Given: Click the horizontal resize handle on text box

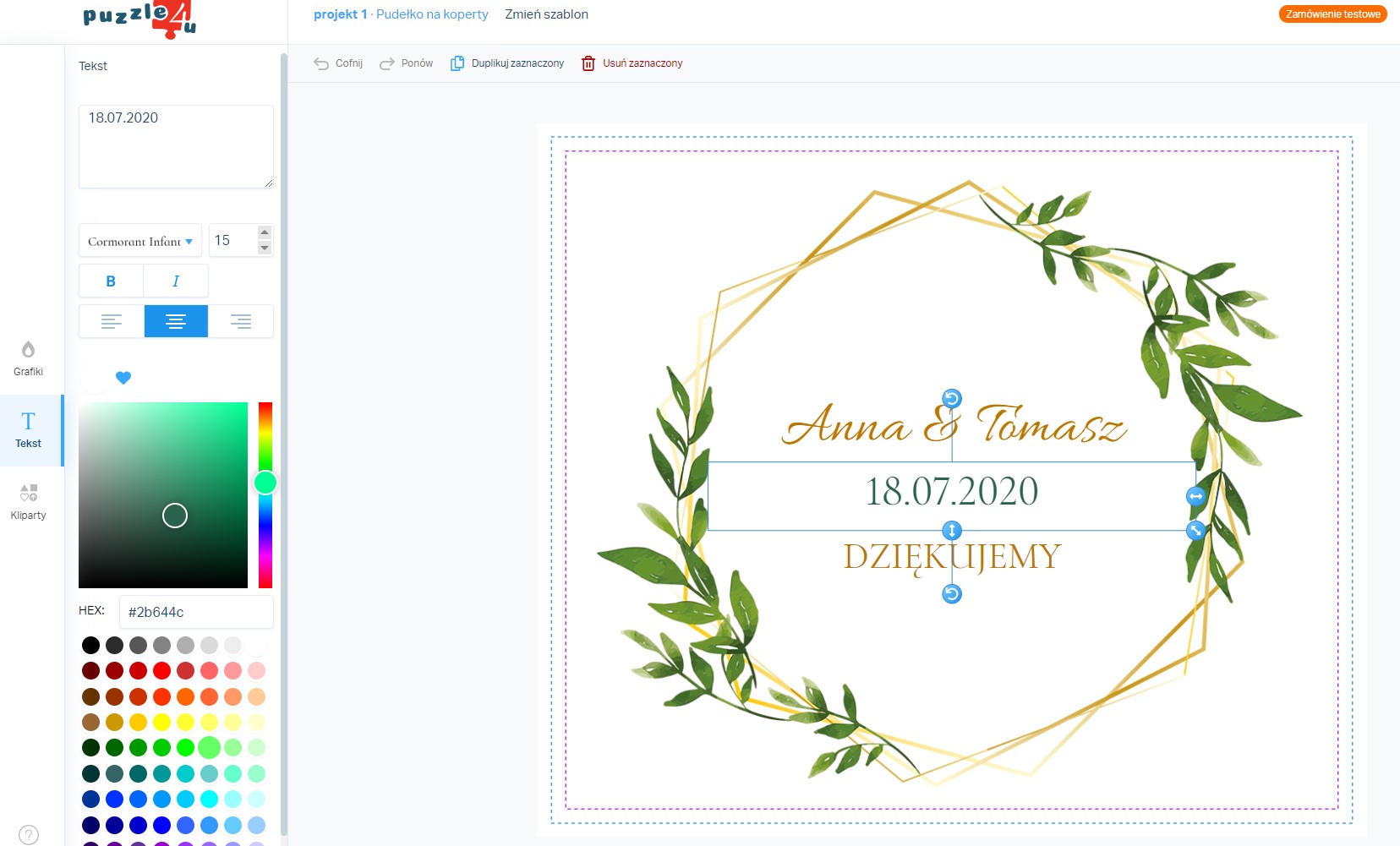Looking at the screenshot, I should [1195, 497].
